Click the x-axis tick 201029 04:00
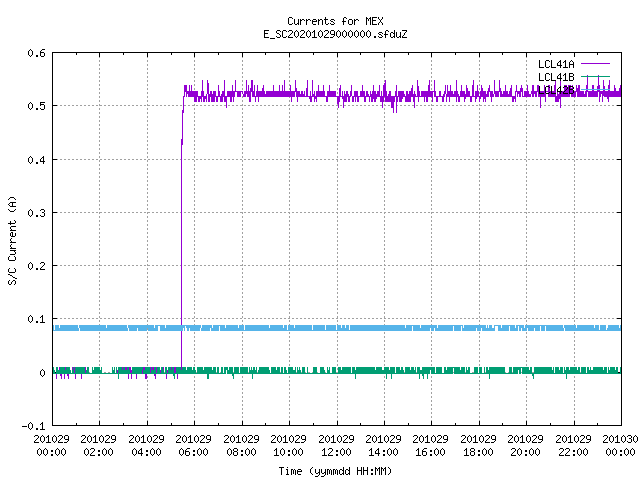Screen dimensions: 640x480 click(146, 446)
